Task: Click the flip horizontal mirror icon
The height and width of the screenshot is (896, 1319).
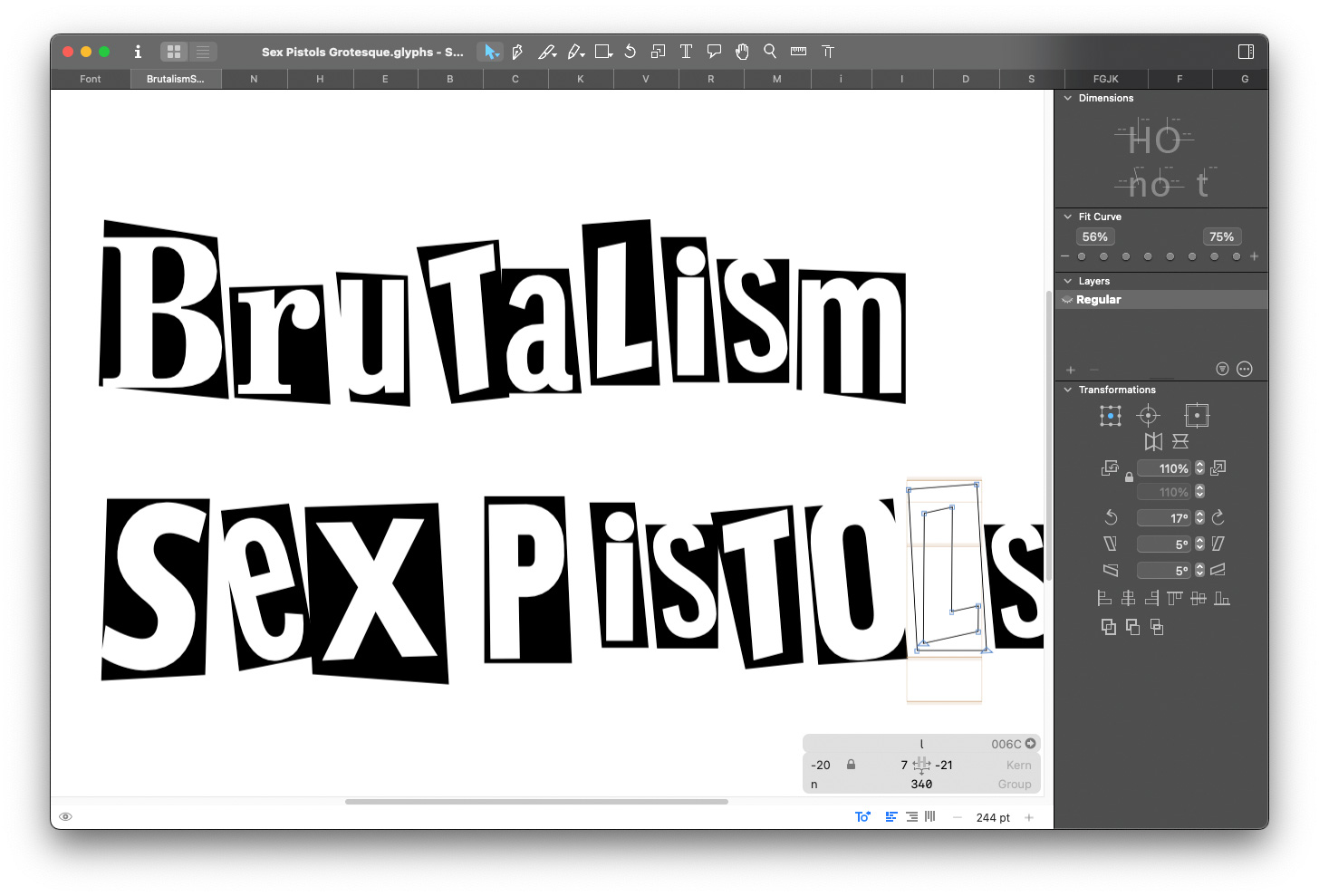Action: pos(1153,442)
